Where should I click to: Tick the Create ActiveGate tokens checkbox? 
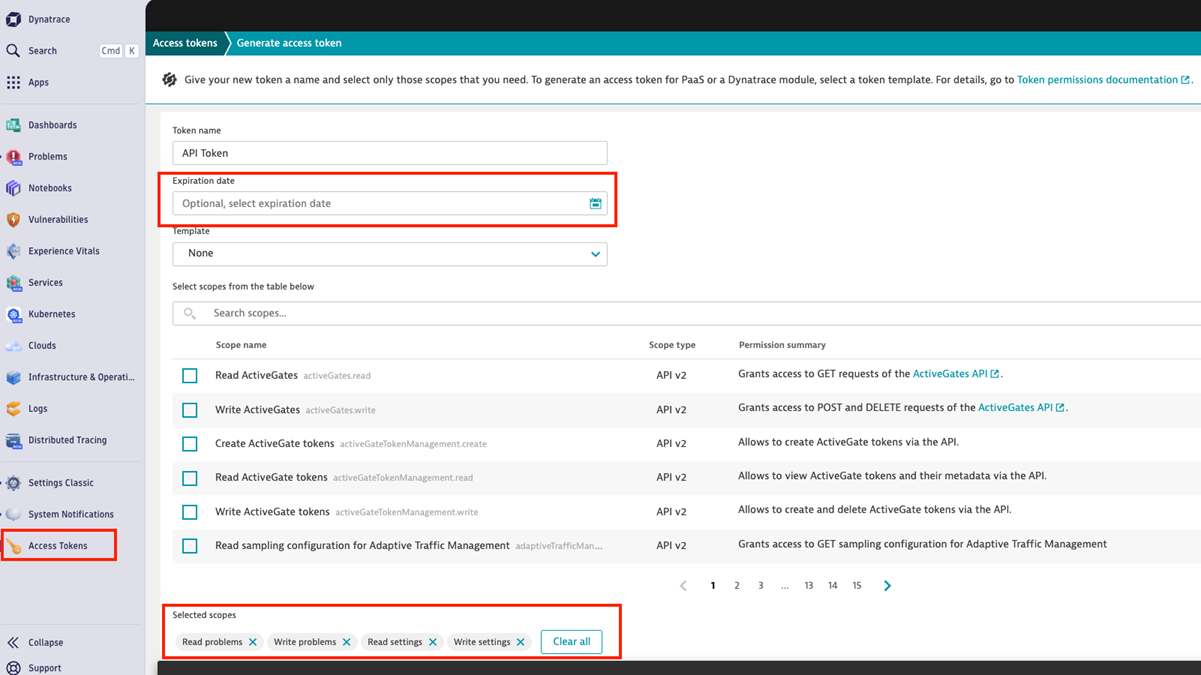pos(190,444)
